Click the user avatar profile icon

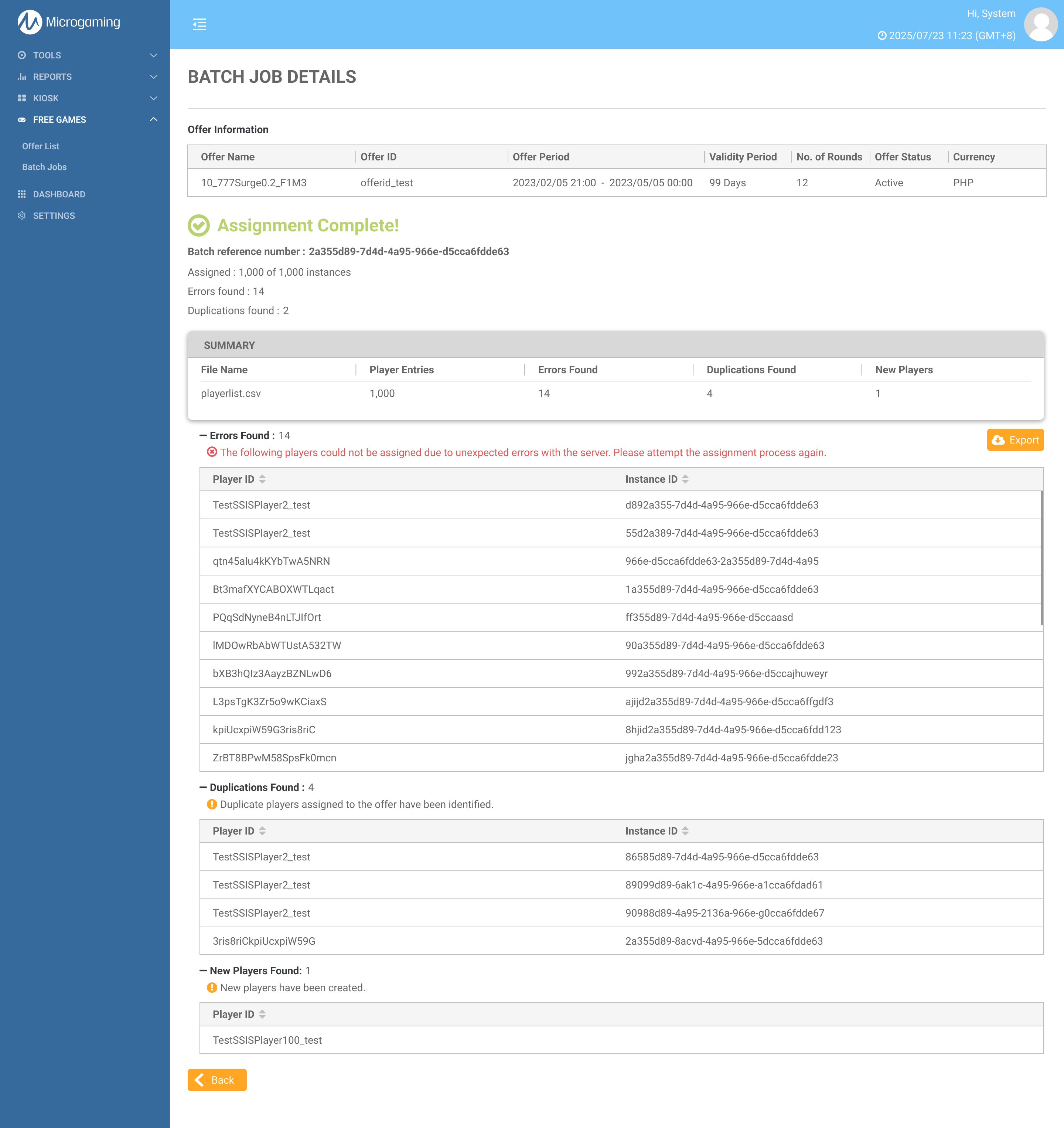point(1041,24)
